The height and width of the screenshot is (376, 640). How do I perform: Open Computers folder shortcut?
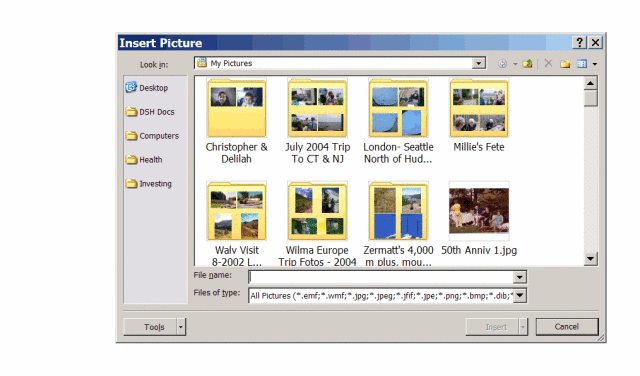pyautogui.click(x=152, y=136)
